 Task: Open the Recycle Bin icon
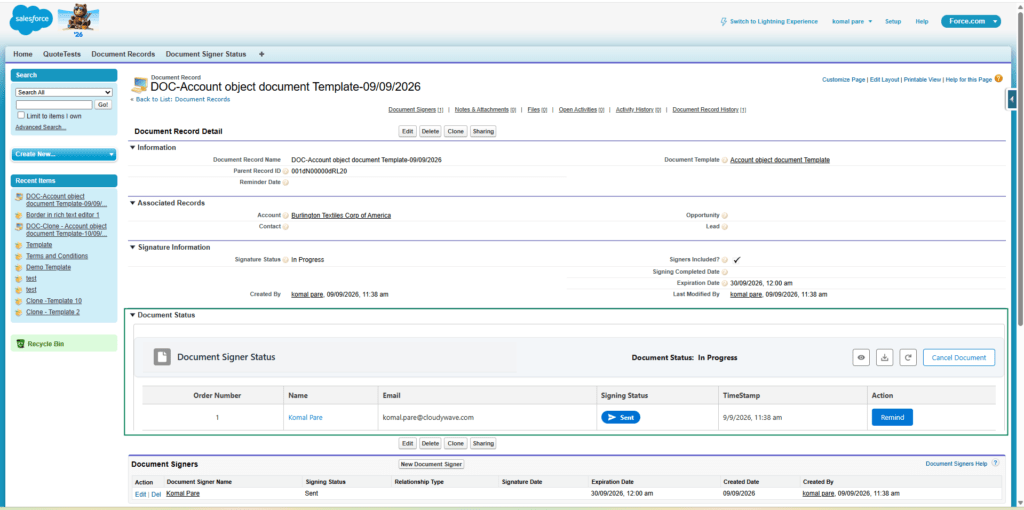pos(20,343)
